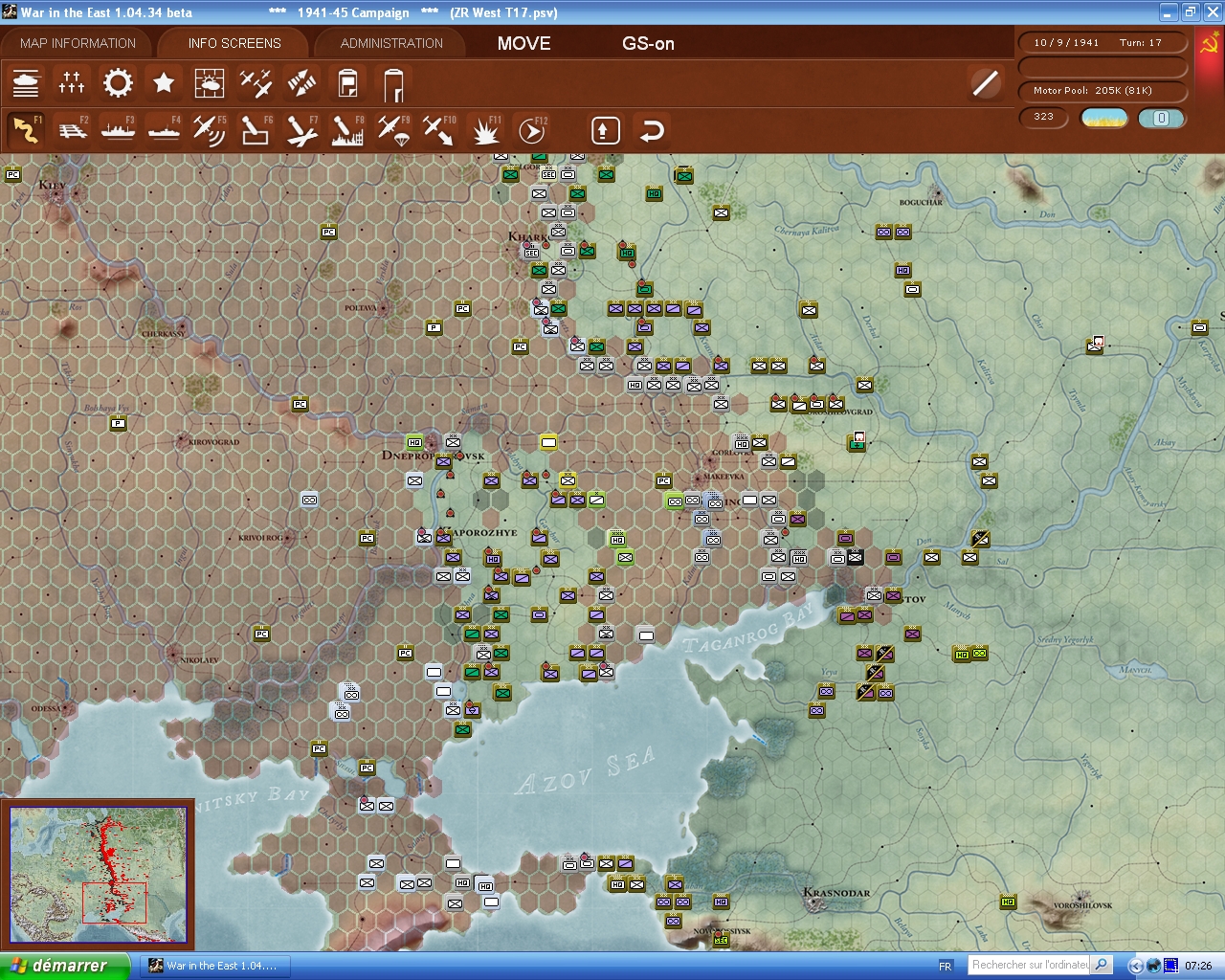Open the commander's report document icon
The image size is (1225, 980).
(347, 83)
